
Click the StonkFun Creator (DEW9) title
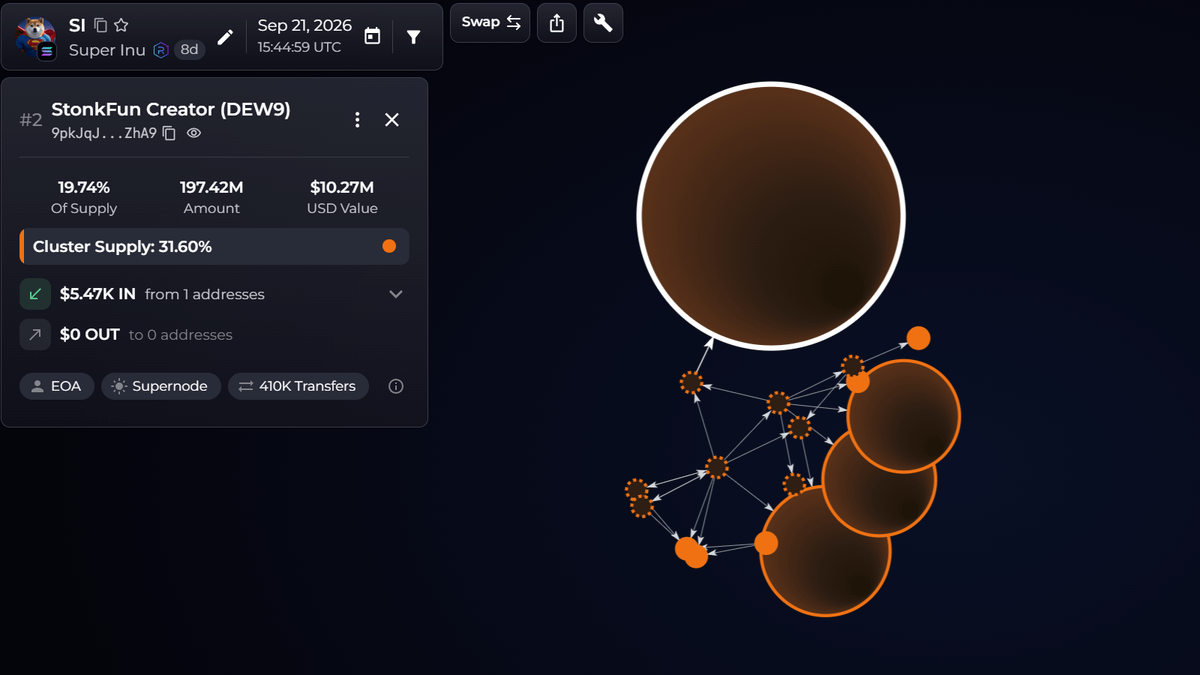click(171, 110)
